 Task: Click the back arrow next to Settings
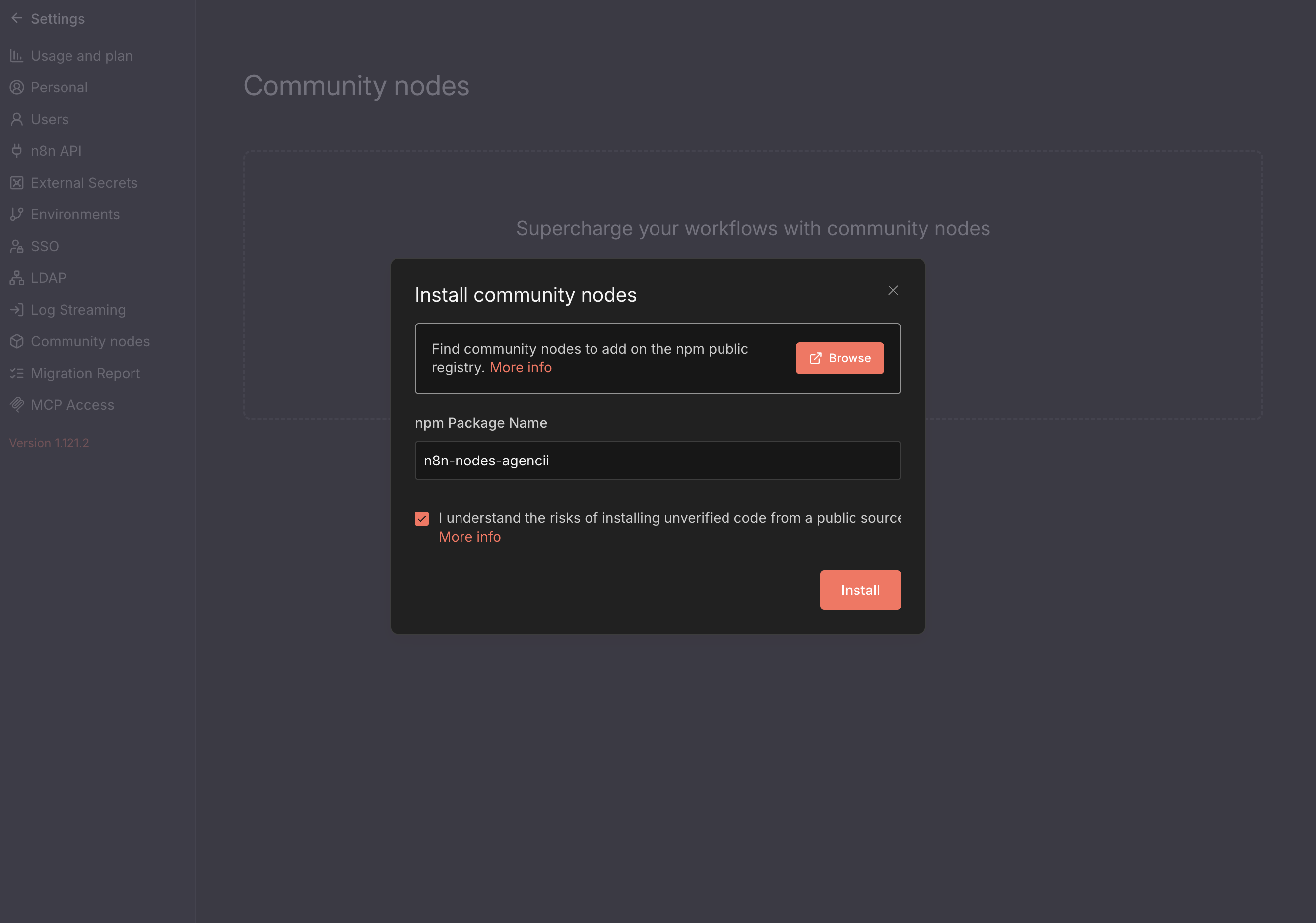click(15, 18)
